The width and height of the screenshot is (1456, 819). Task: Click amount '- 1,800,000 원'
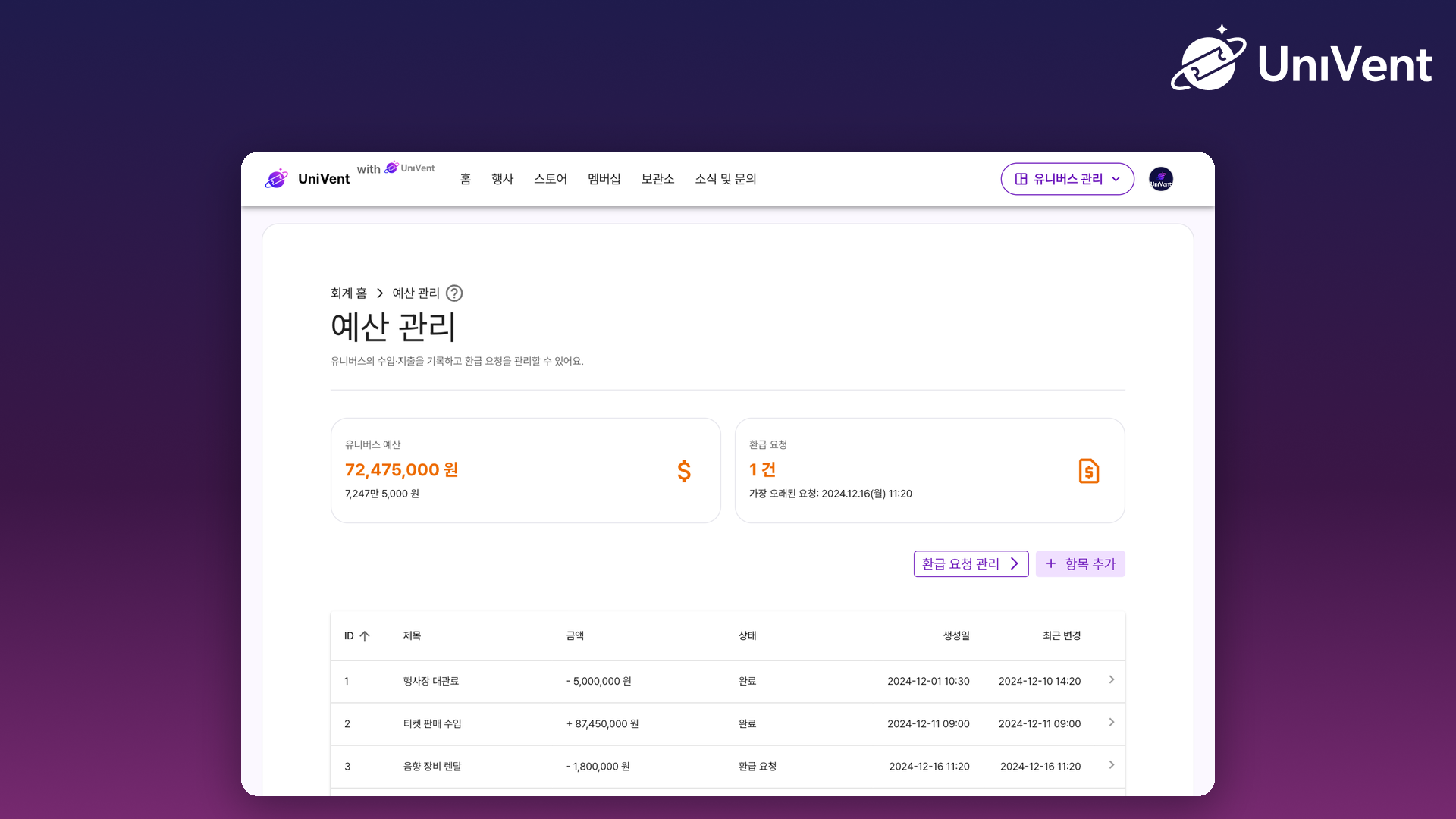598,767
